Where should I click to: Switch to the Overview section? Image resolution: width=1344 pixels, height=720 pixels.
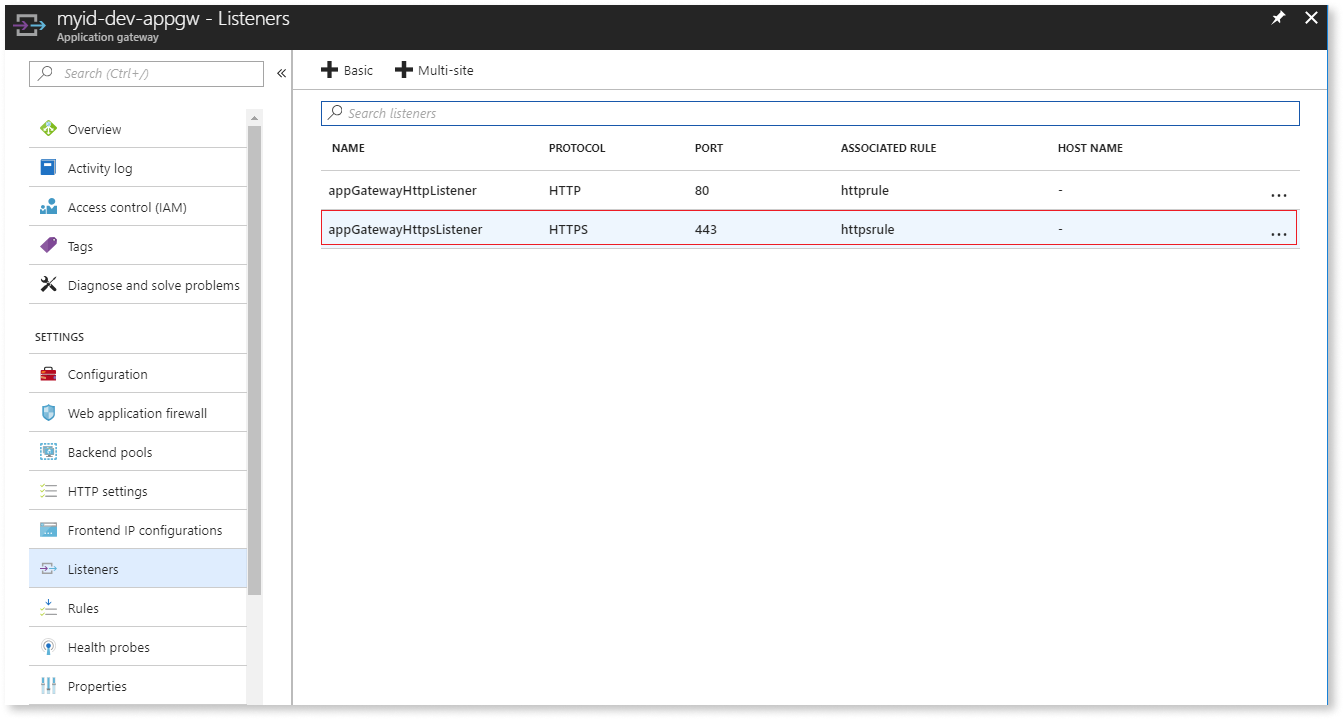[94, 128]
